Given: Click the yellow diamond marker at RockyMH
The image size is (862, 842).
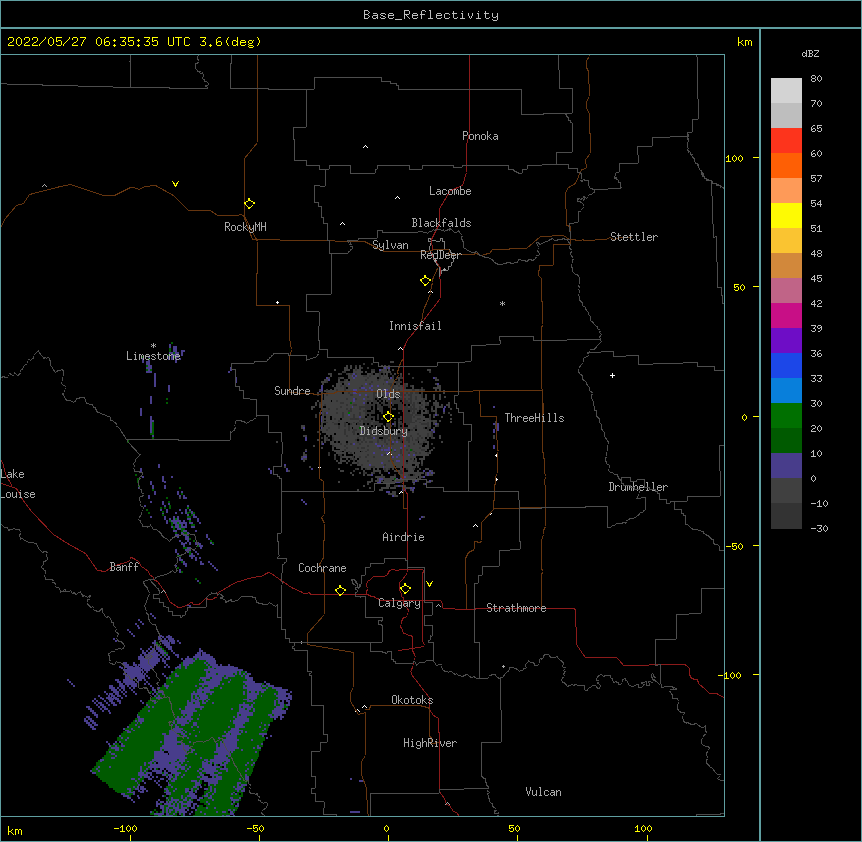Looking at the screenshot, I should pos(249,203).
